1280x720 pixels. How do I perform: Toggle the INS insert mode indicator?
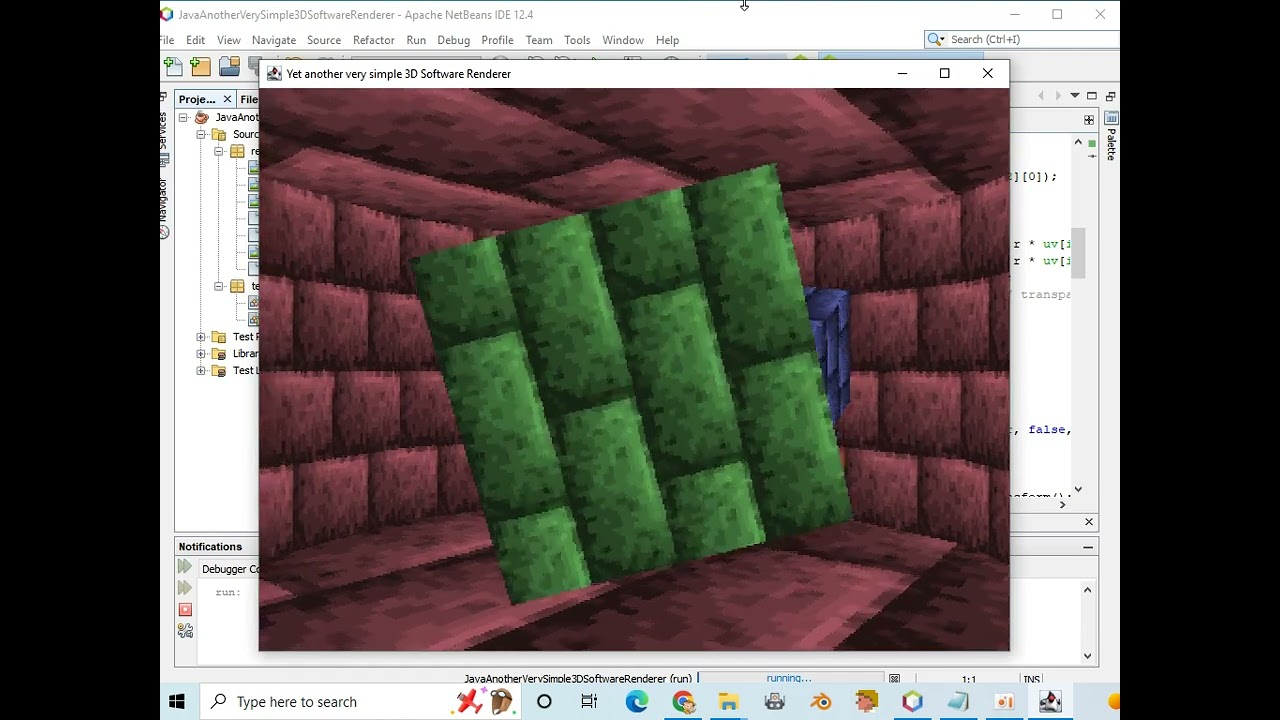pos(1031,680)
